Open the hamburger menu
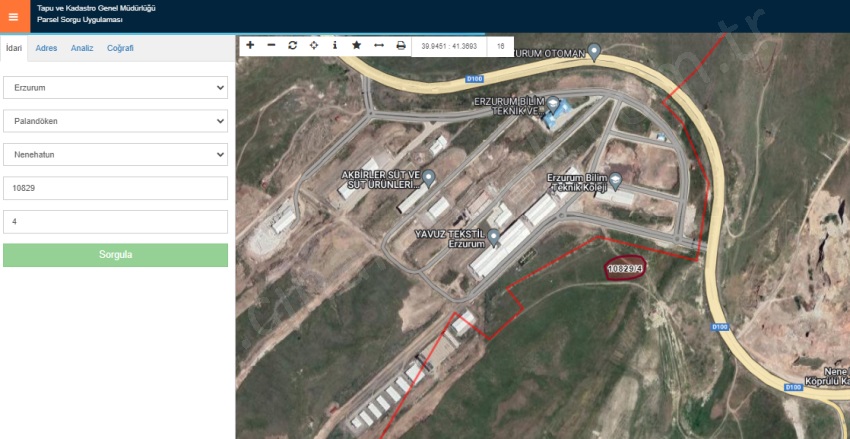The height and width of the screenshot is (439, 850). [13, 17]
